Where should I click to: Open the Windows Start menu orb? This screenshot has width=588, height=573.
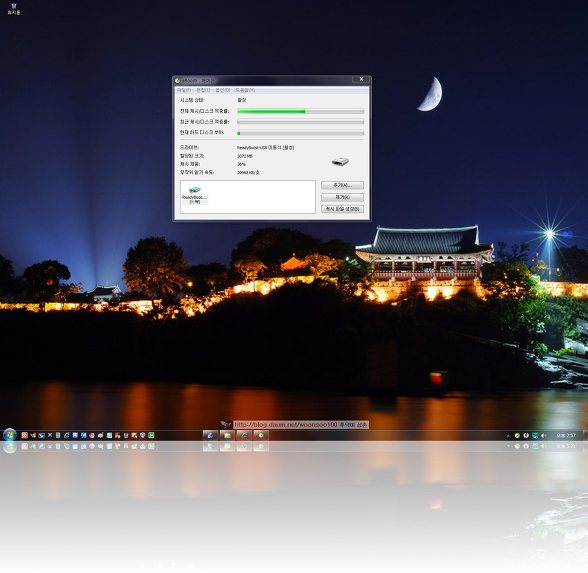(x=10, y=435)
